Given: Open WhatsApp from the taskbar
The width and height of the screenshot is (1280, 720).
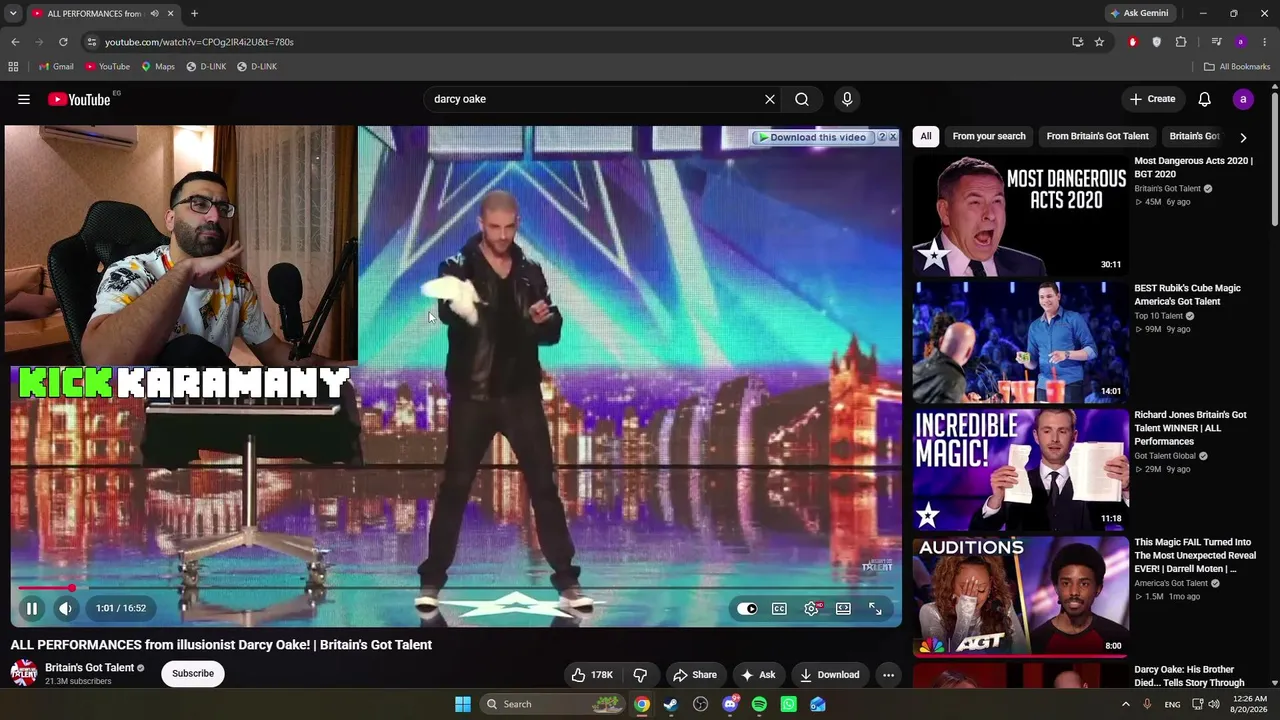Looking at the screenshot, I should click(x=789, y=704).
